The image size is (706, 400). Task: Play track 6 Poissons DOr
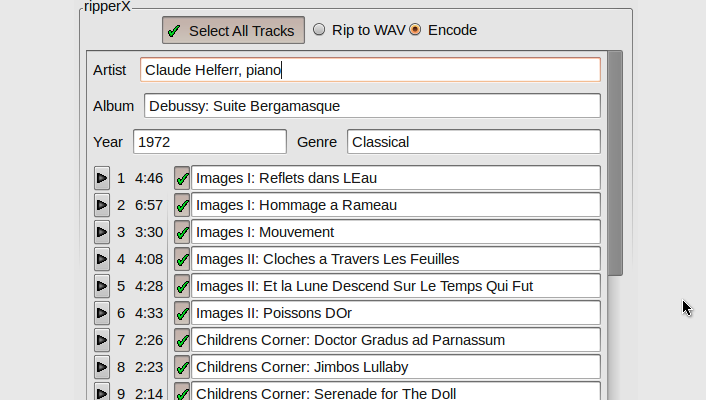point(101,313)
